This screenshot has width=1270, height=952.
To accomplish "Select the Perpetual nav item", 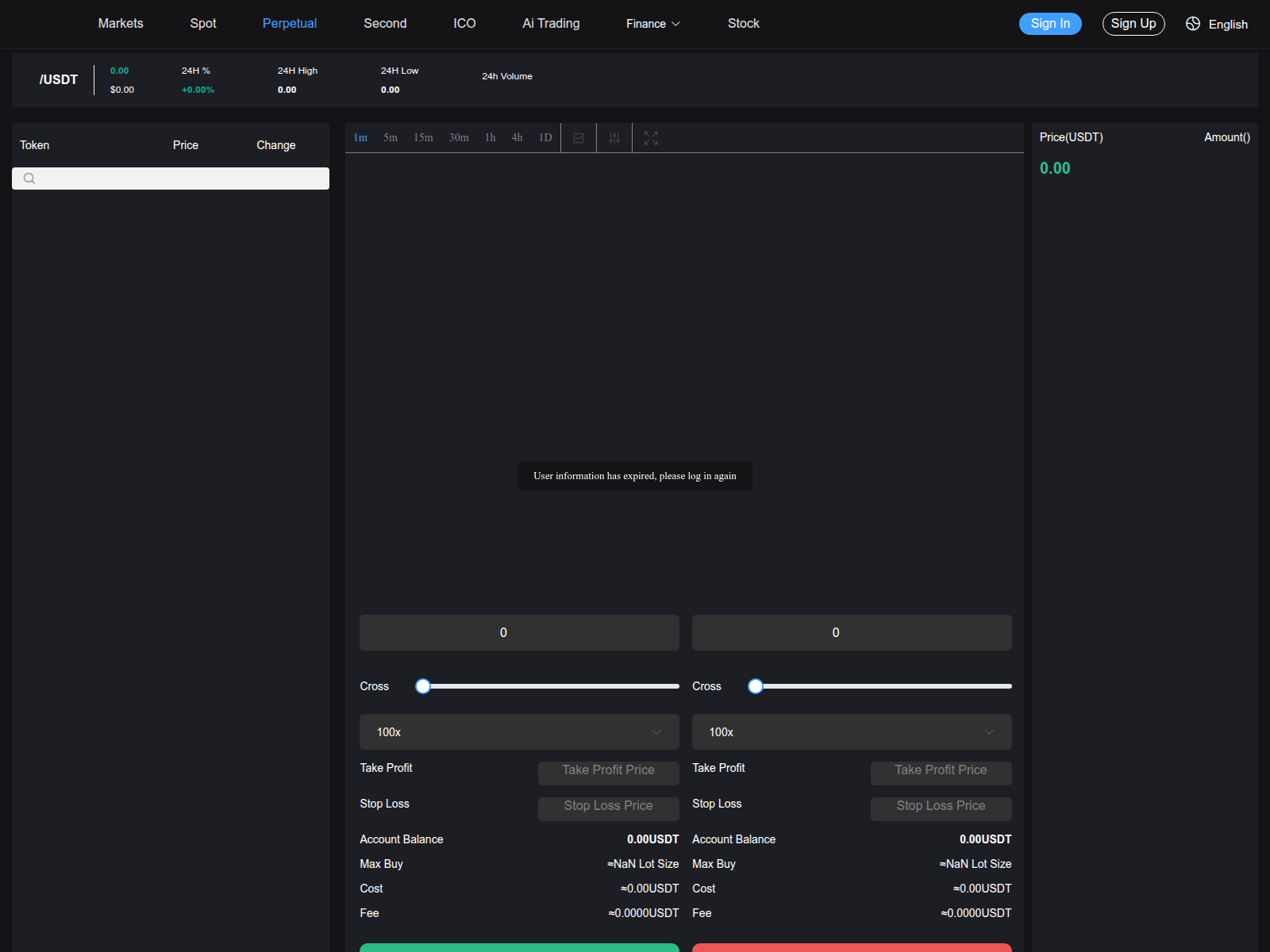I will [290, 24].
